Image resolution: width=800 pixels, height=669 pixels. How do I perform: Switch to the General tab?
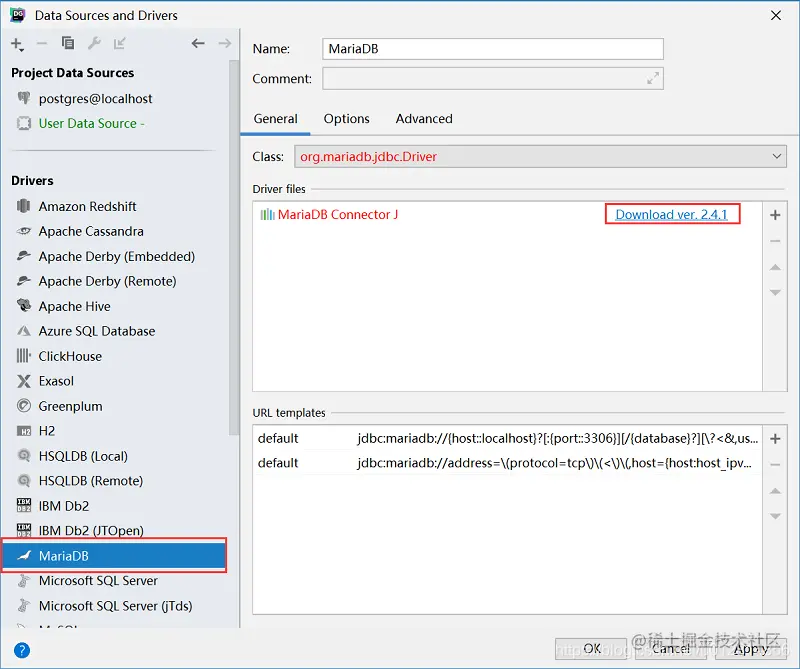276,119
